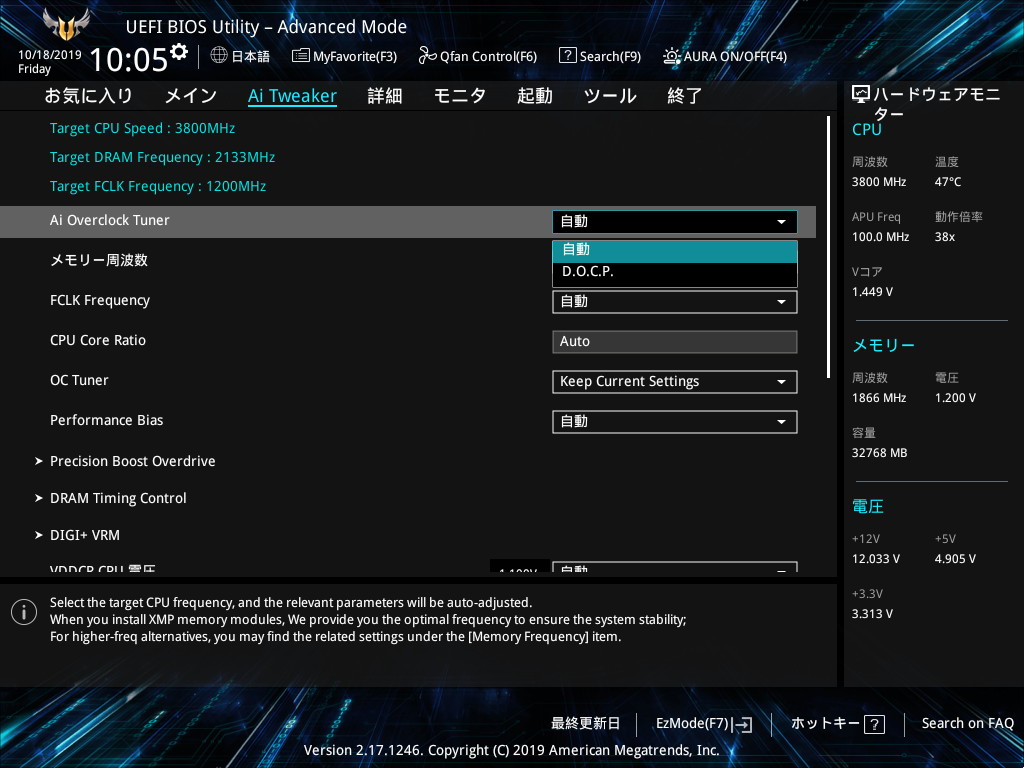Click Search on FAQ

click(967, 724)
